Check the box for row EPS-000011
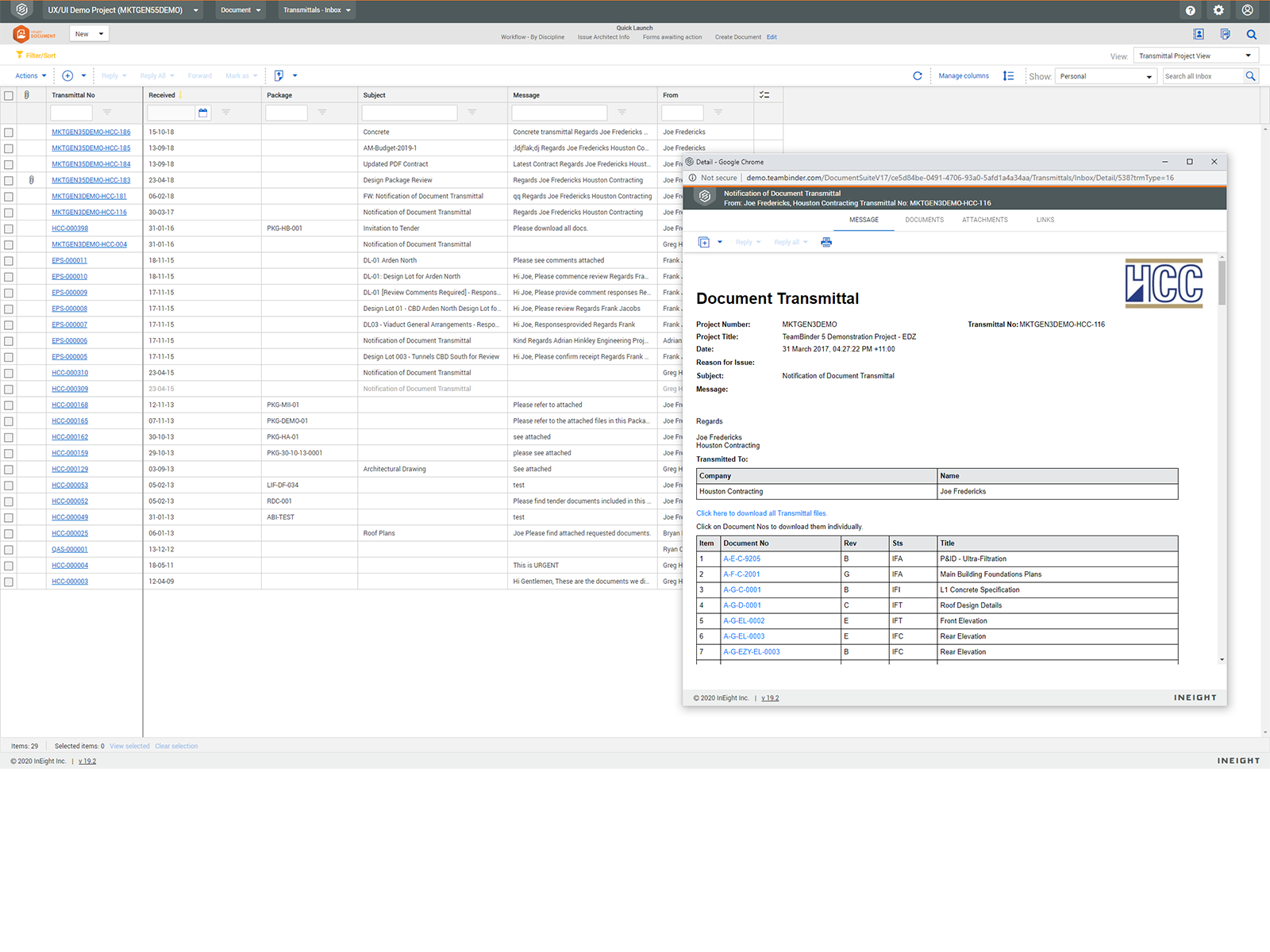Image resolution: width=1270 pixels, height=952 pixels. click(x=9, y=261)
